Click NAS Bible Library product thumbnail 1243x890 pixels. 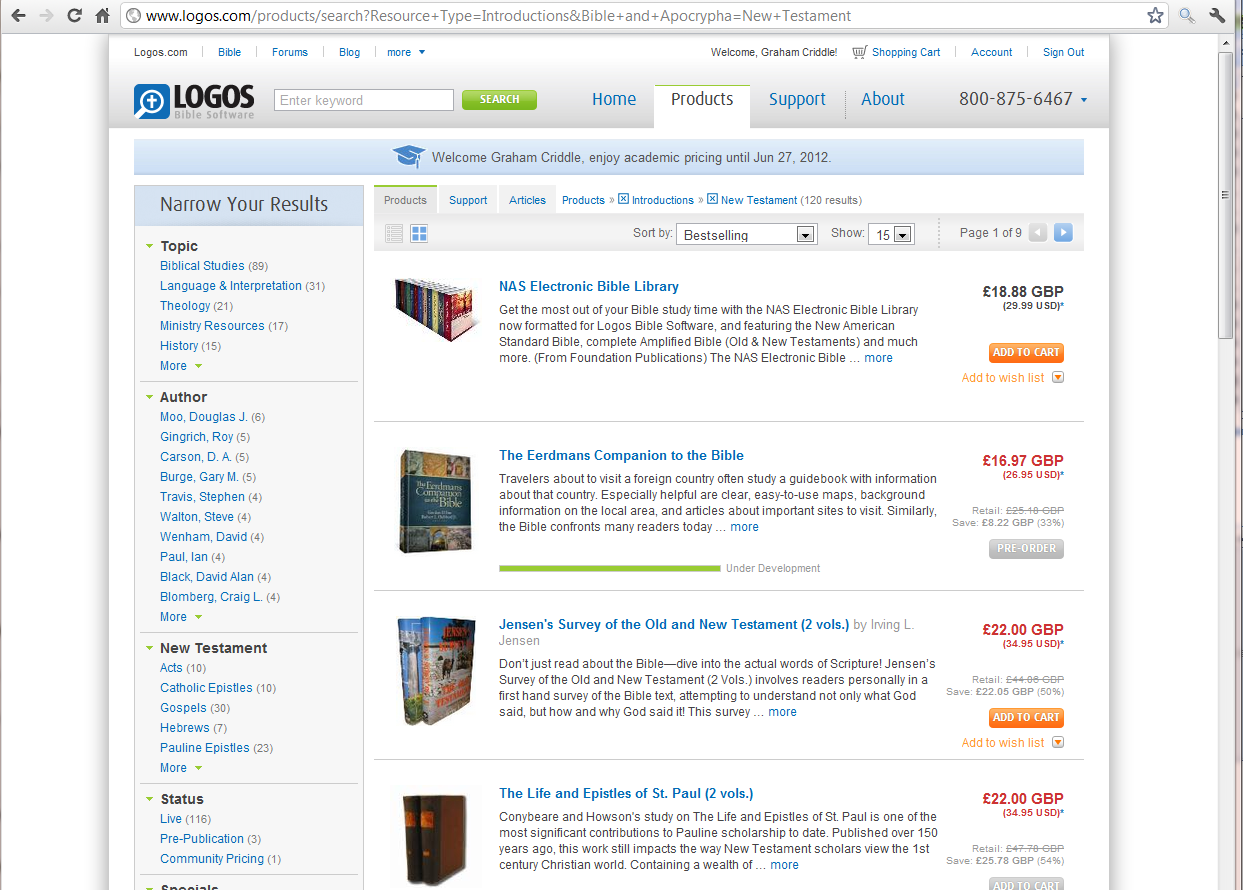click(437, 311)
